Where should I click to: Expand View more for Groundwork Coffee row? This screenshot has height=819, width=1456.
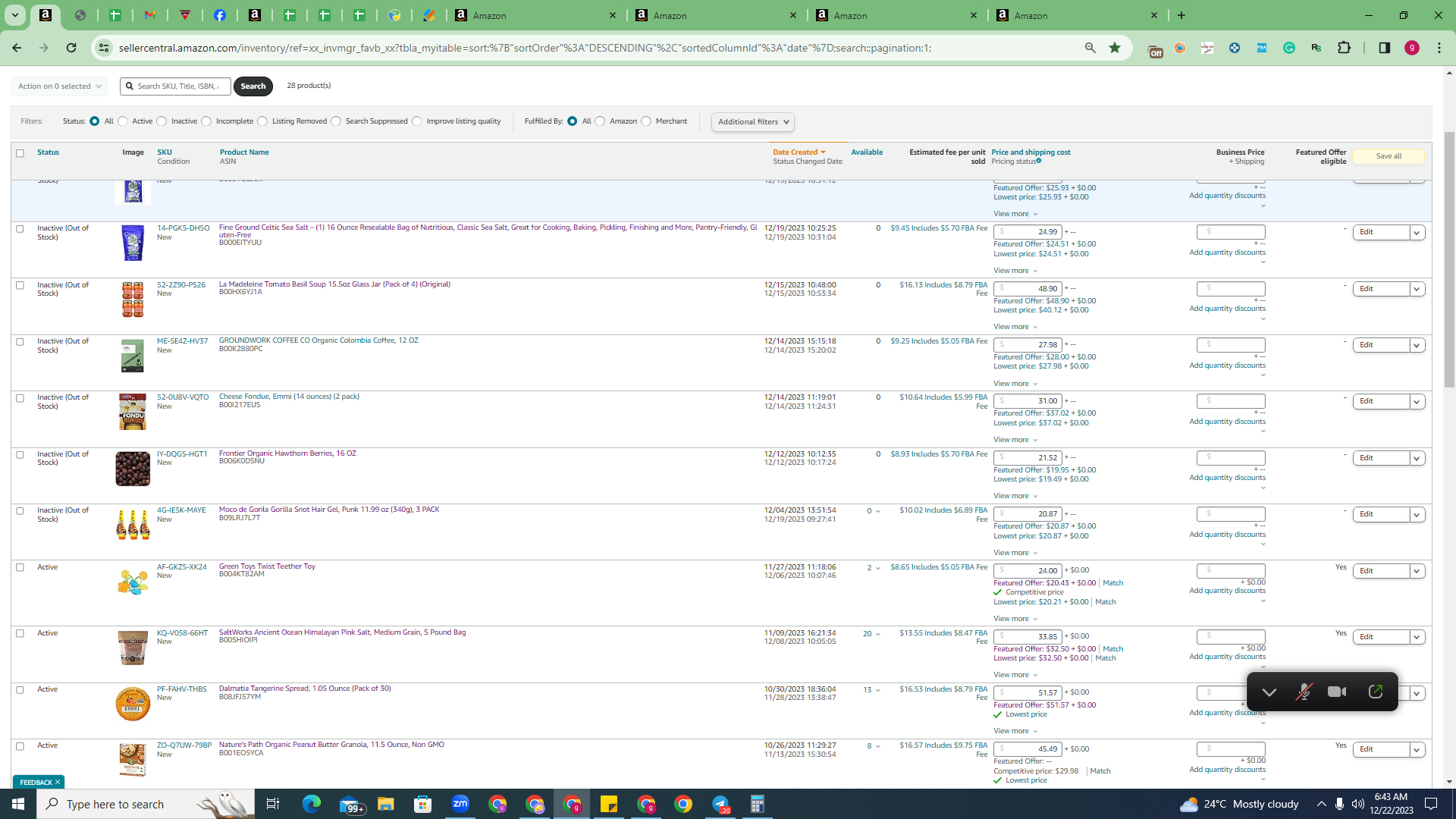1015,384
